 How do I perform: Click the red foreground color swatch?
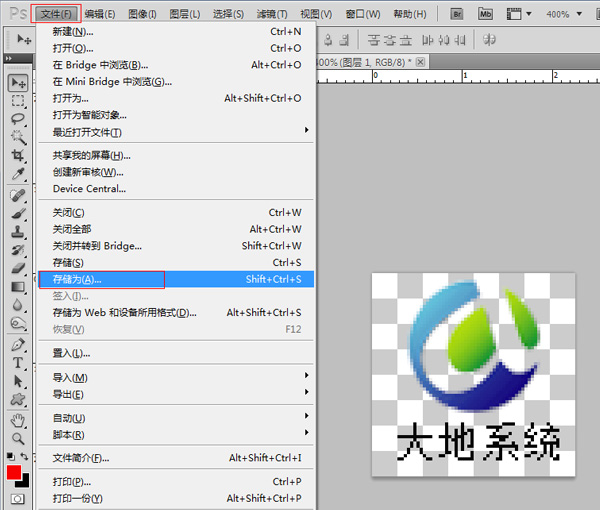[x=13, y=472]
